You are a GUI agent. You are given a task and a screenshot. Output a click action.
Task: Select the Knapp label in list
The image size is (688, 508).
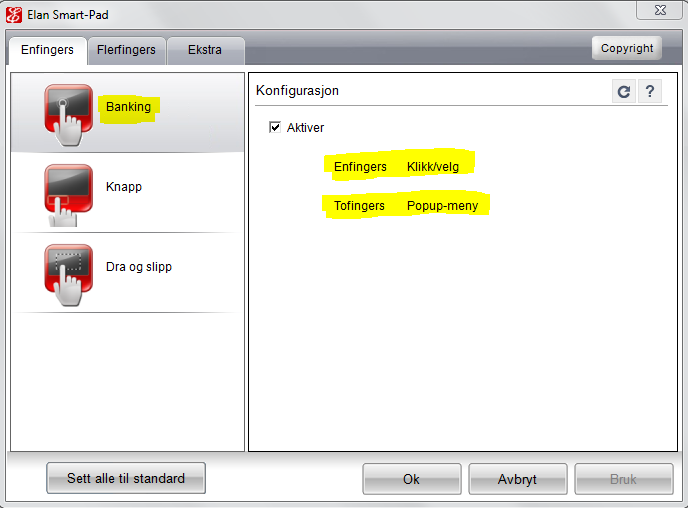click(x=124, y=187)
